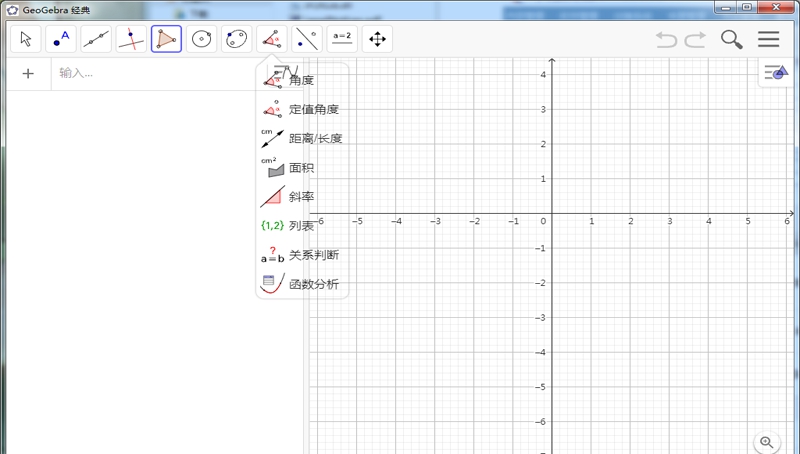
Task: Maximize the GeoGebra window
Action: pyautogui.click(x=746, y=7)
